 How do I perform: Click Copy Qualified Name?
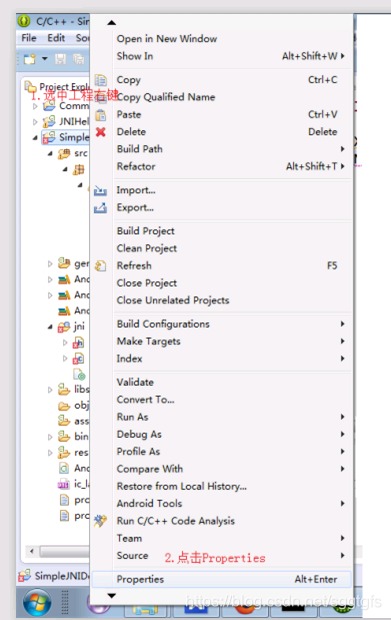click(x=222, y=97)
